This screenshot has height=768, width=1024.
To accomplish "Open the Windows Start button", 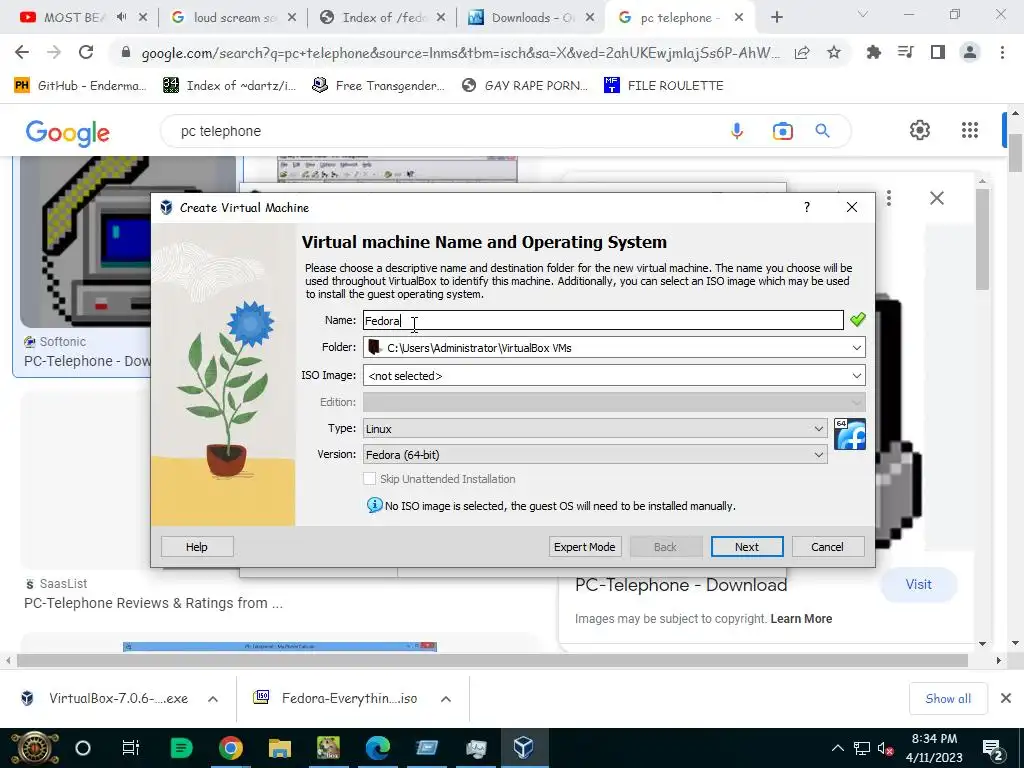I will point(33,748).
